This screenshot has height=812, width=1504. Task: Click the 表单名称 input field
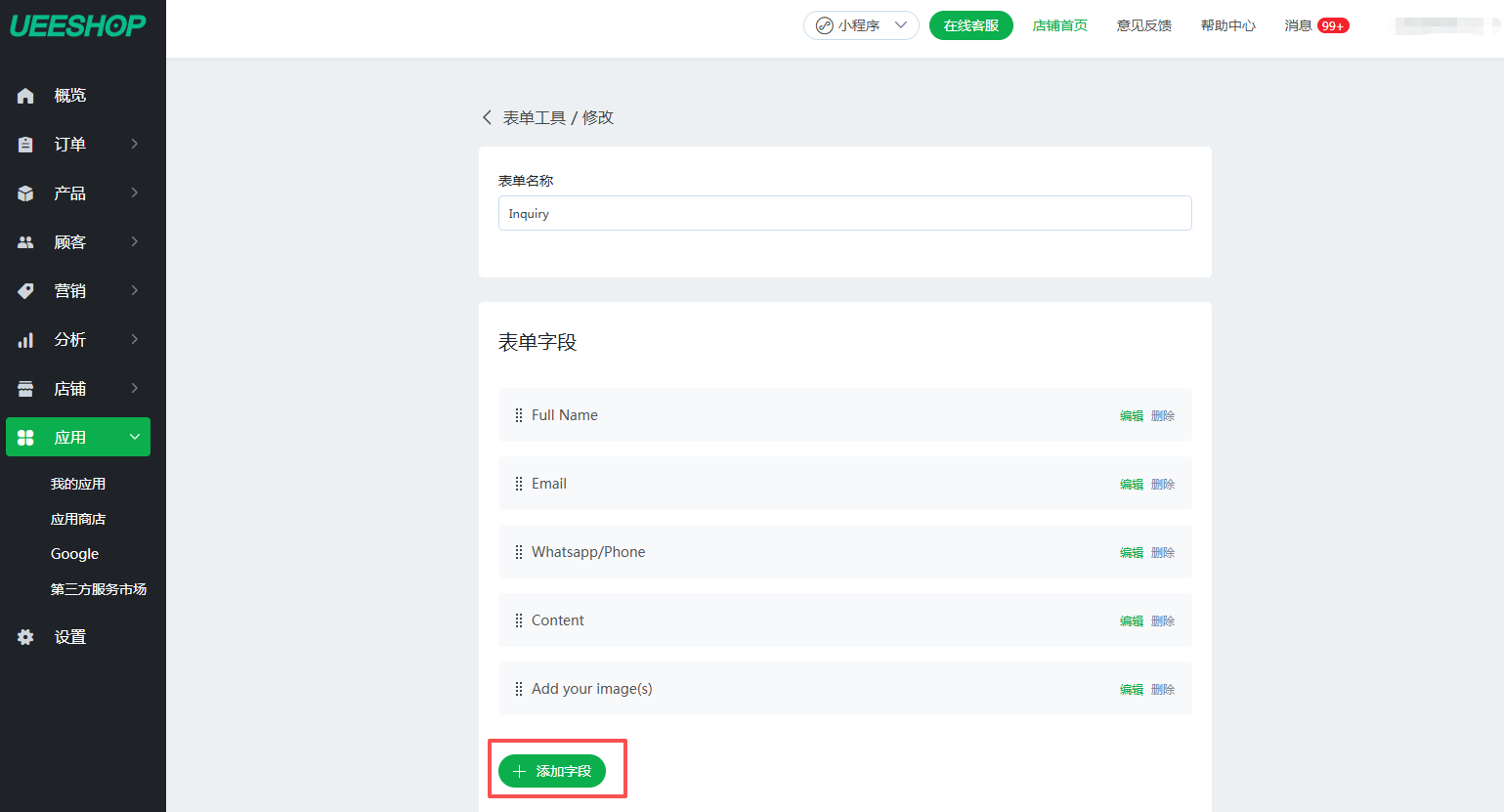pyautogui.click(x=844, y=213)
